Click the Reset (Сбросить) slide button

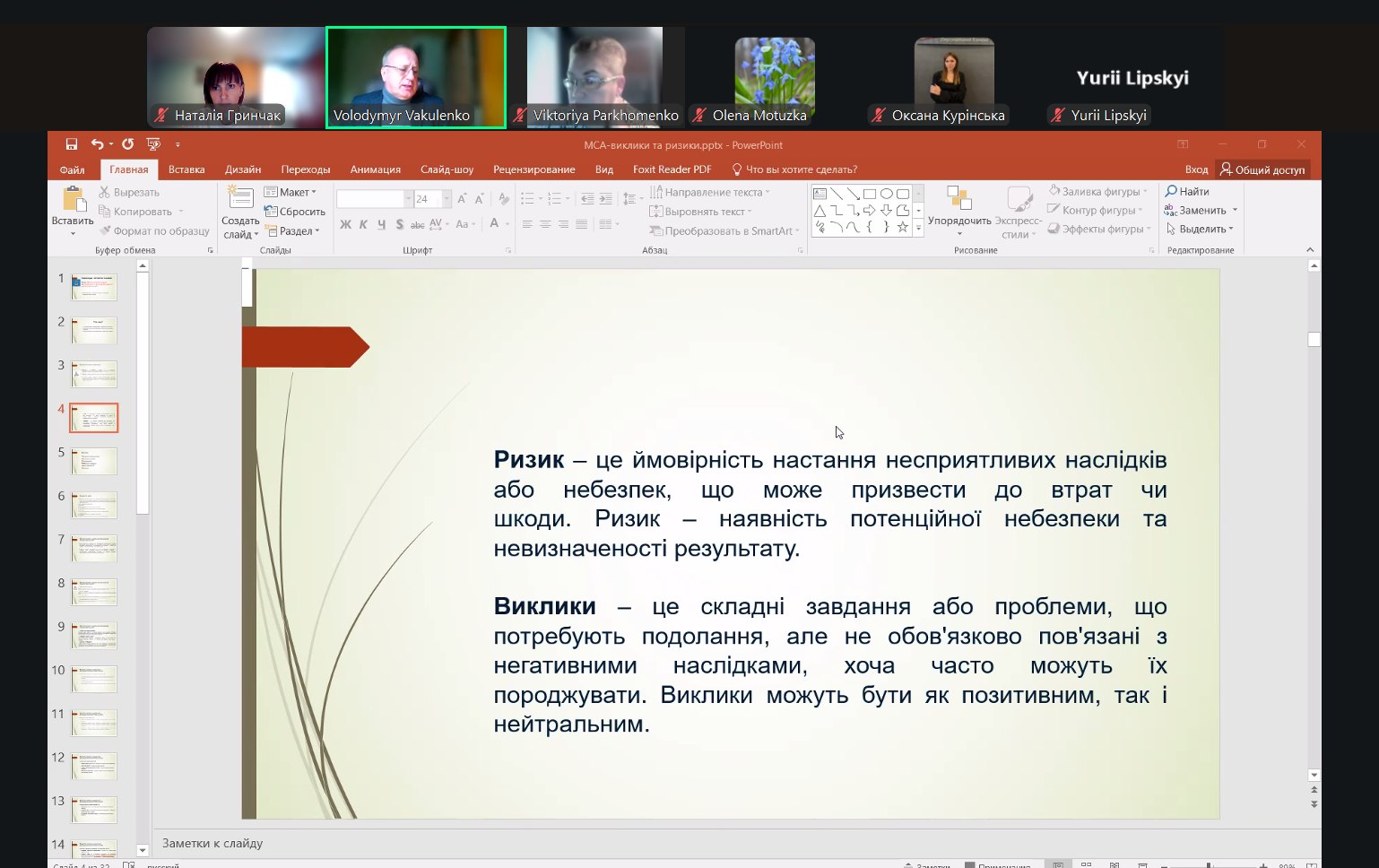coord(295,212)
